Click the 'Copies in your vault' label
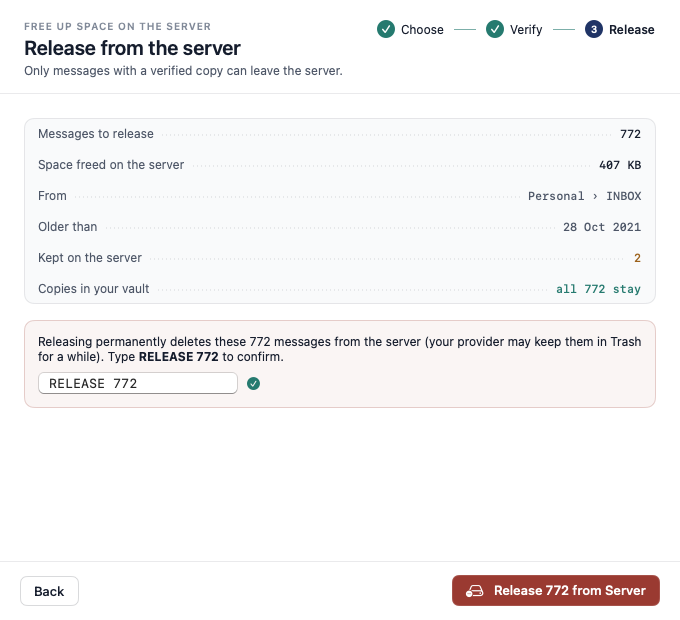 (94, 289)
